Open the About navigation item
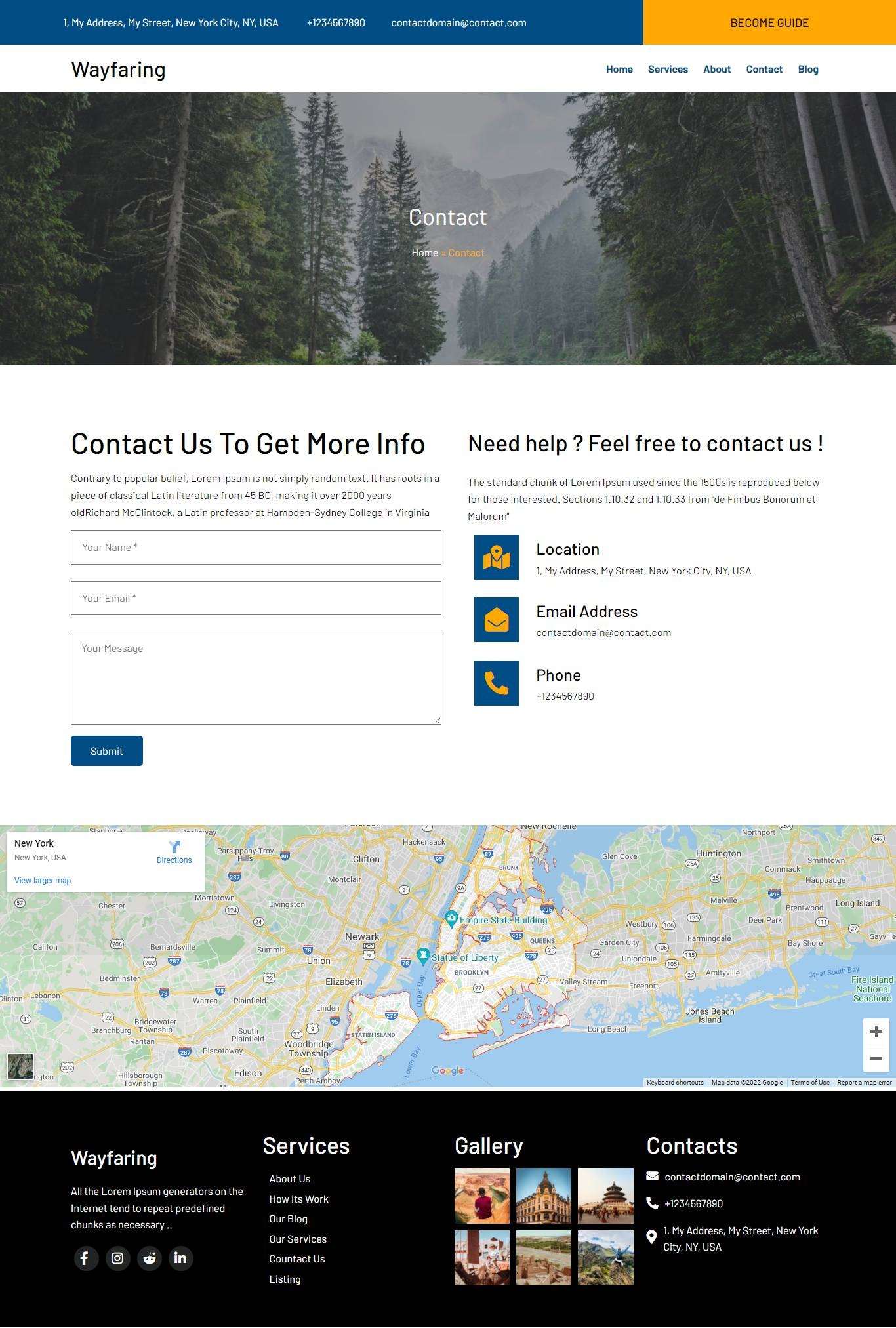896x1328 pixels. (x=717, y=70)
